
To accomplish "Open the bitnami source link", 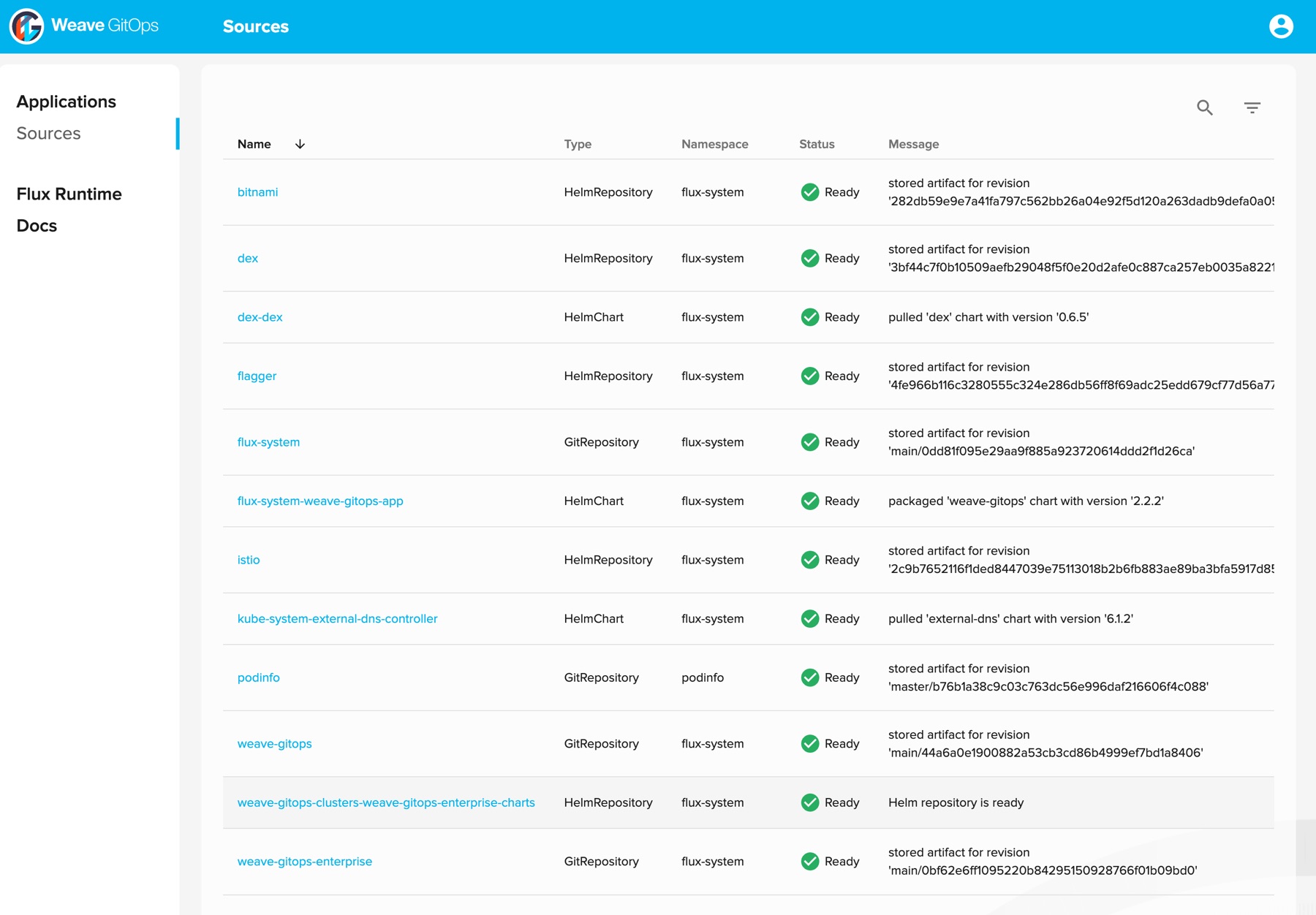I will pos(257,192).
